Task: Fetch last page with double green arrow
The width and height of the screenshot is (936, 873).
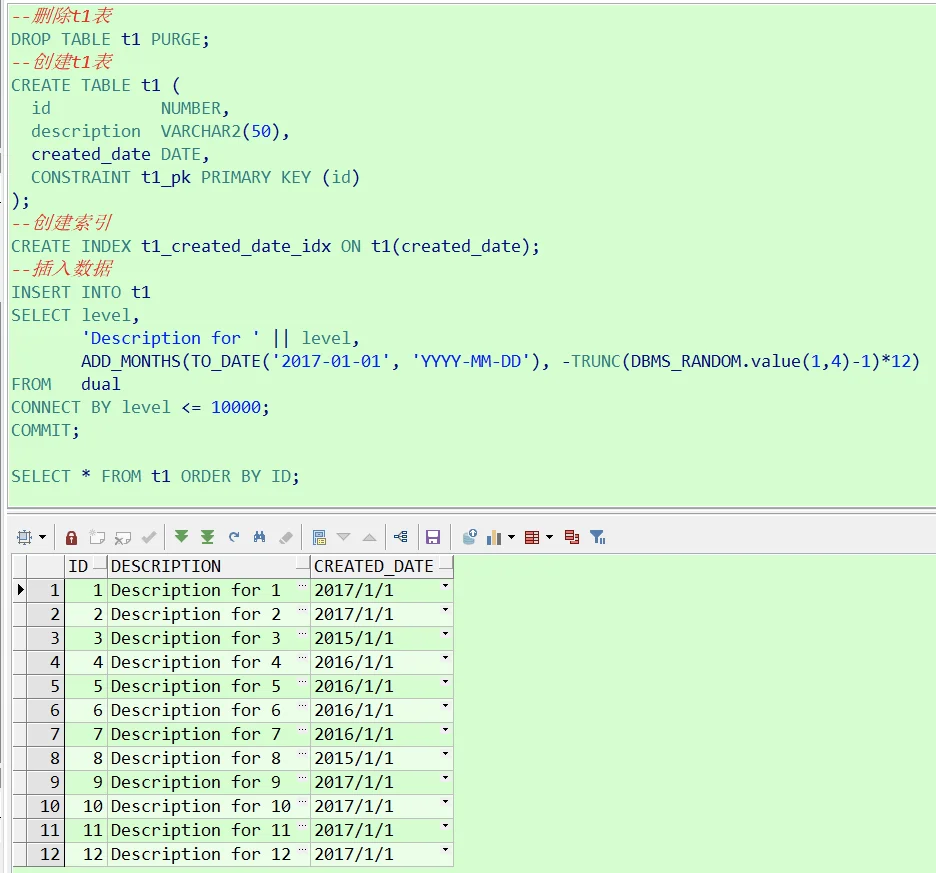Action: (x=207, y=537)
